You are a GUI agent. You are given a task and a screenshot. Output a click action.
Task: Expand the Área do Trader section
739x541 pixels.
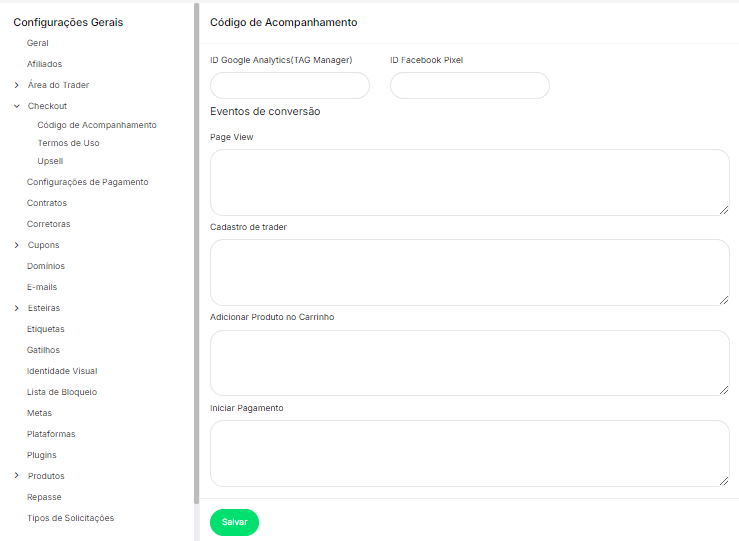pos(17,85)
